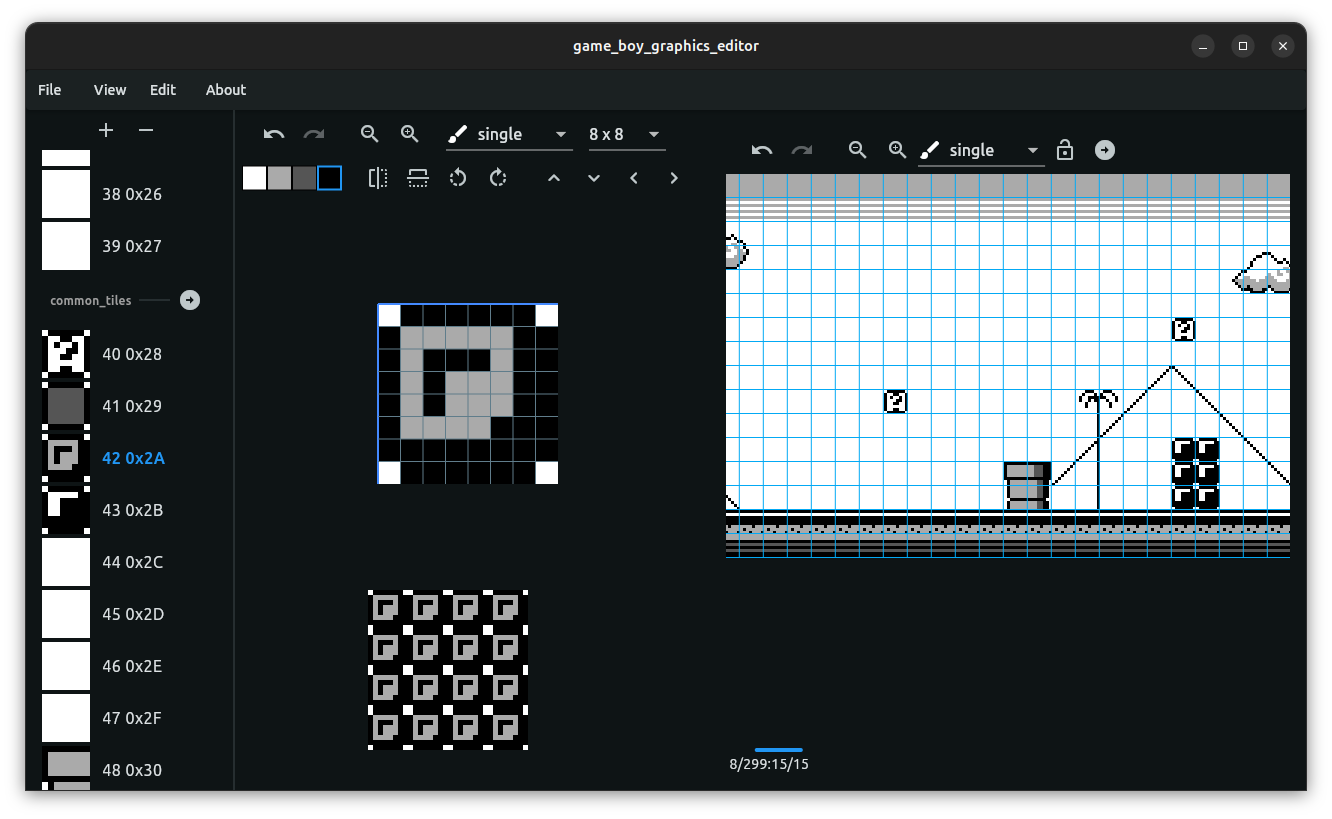The width and height of the screenshot is (1332, 819).
Task: Click the 48 0x30 tile label
Action: (132, 770)
